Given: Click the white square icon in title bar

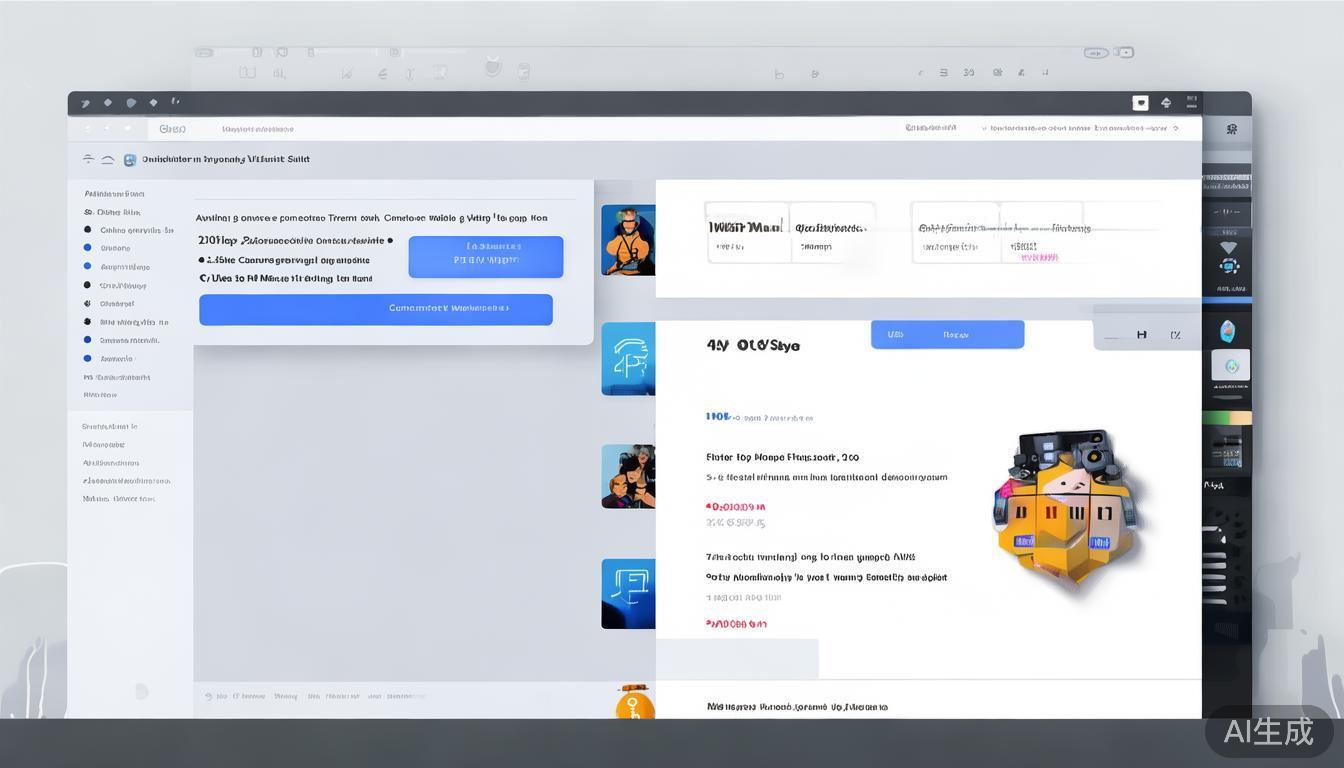Looking at the screenshot, I should pos(1139,103).
